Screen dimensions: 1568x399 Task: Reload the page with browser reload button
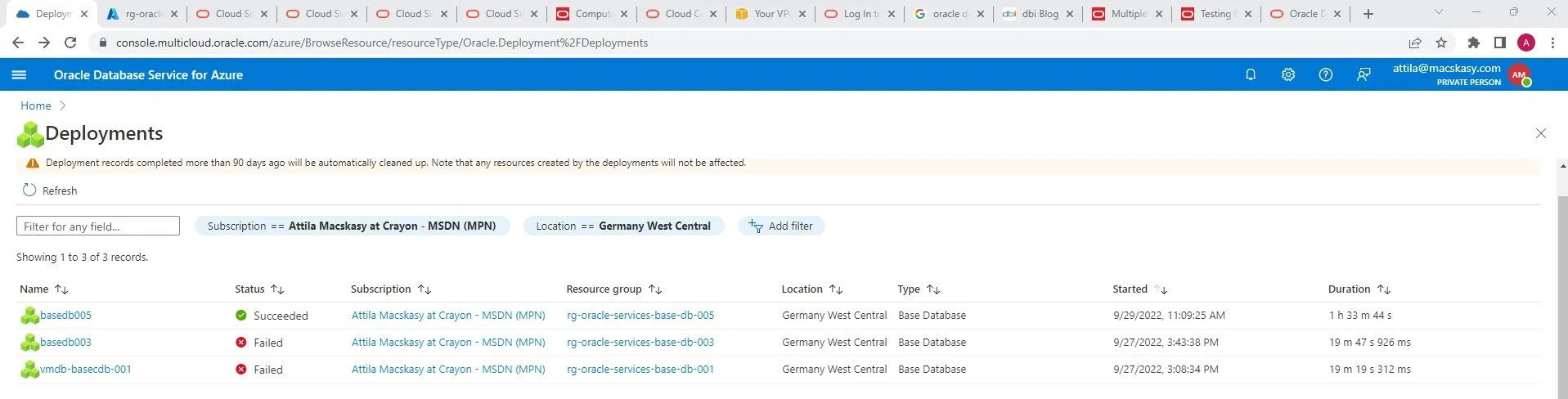70,43
